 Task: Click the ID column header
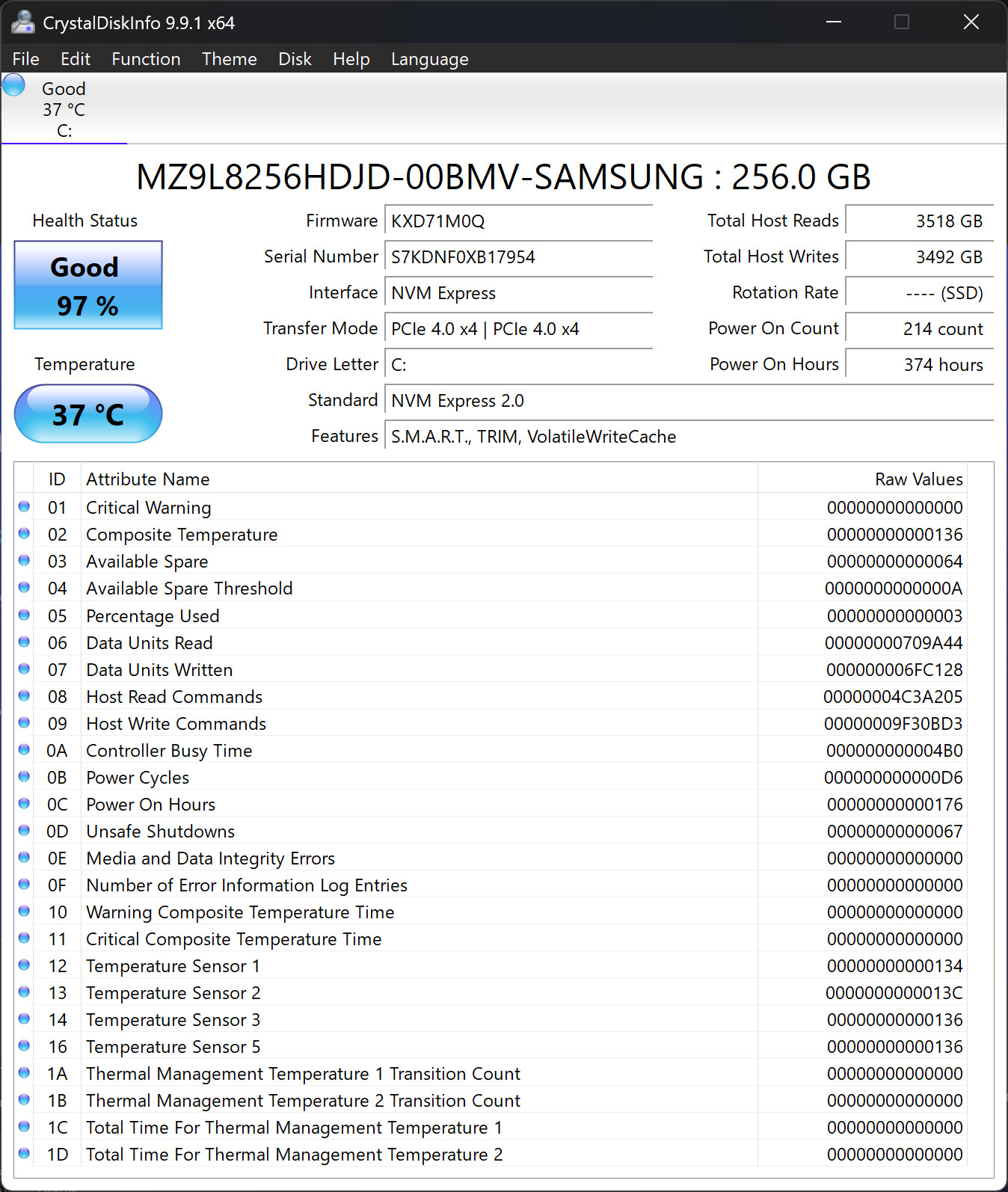point(57,479)
